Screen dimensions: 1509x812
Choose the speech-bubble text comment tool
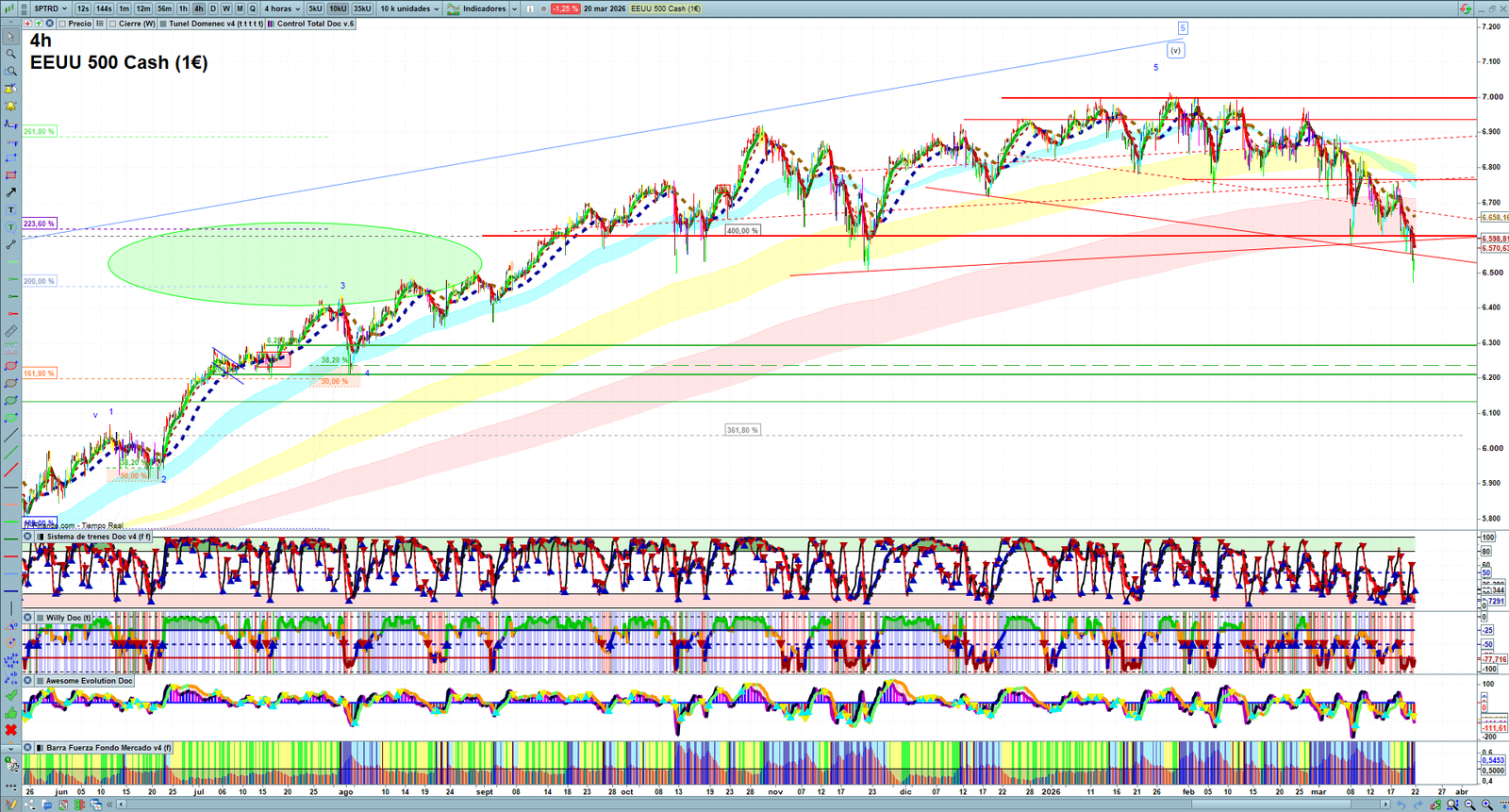tap(10, 227)
